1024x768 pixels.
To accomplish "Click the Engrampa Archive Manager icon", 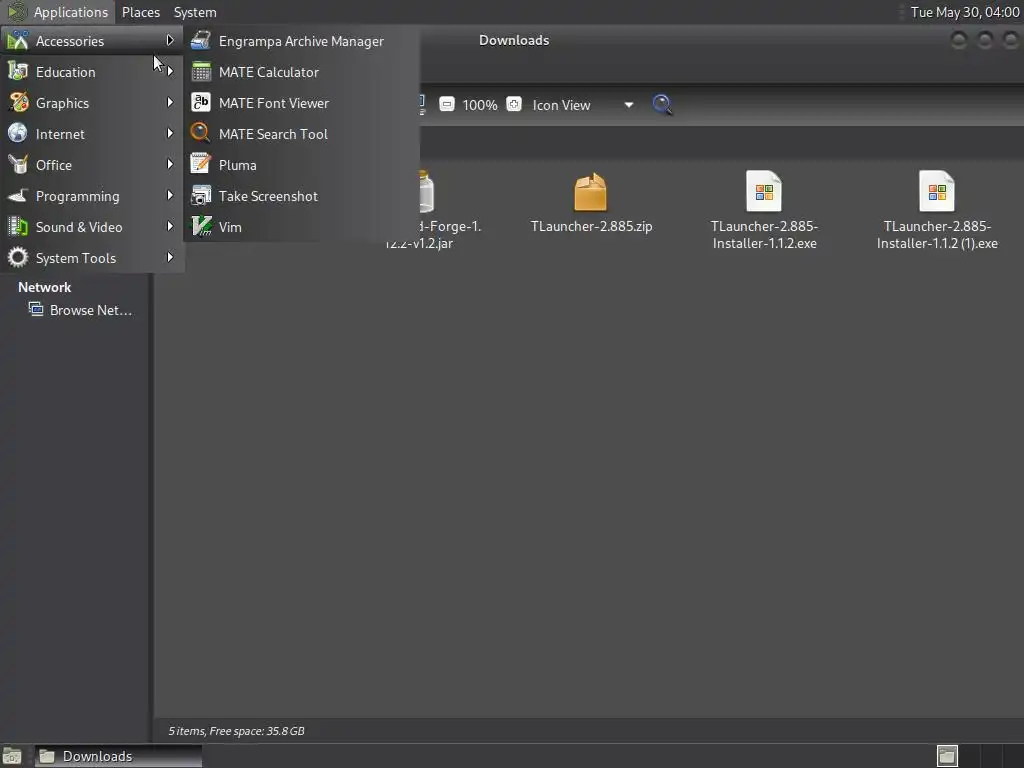I will 200,40.
